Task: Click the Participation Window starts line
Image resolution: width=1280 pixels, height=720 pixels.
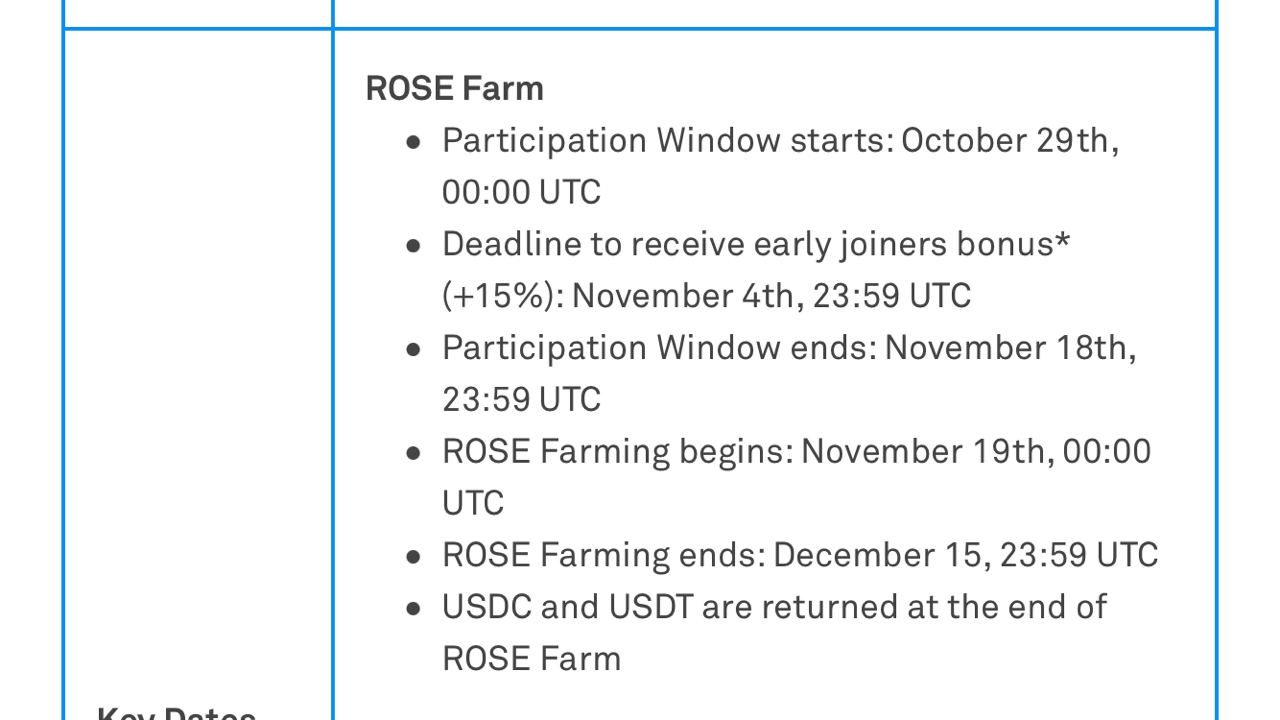Action: point(780,165)
